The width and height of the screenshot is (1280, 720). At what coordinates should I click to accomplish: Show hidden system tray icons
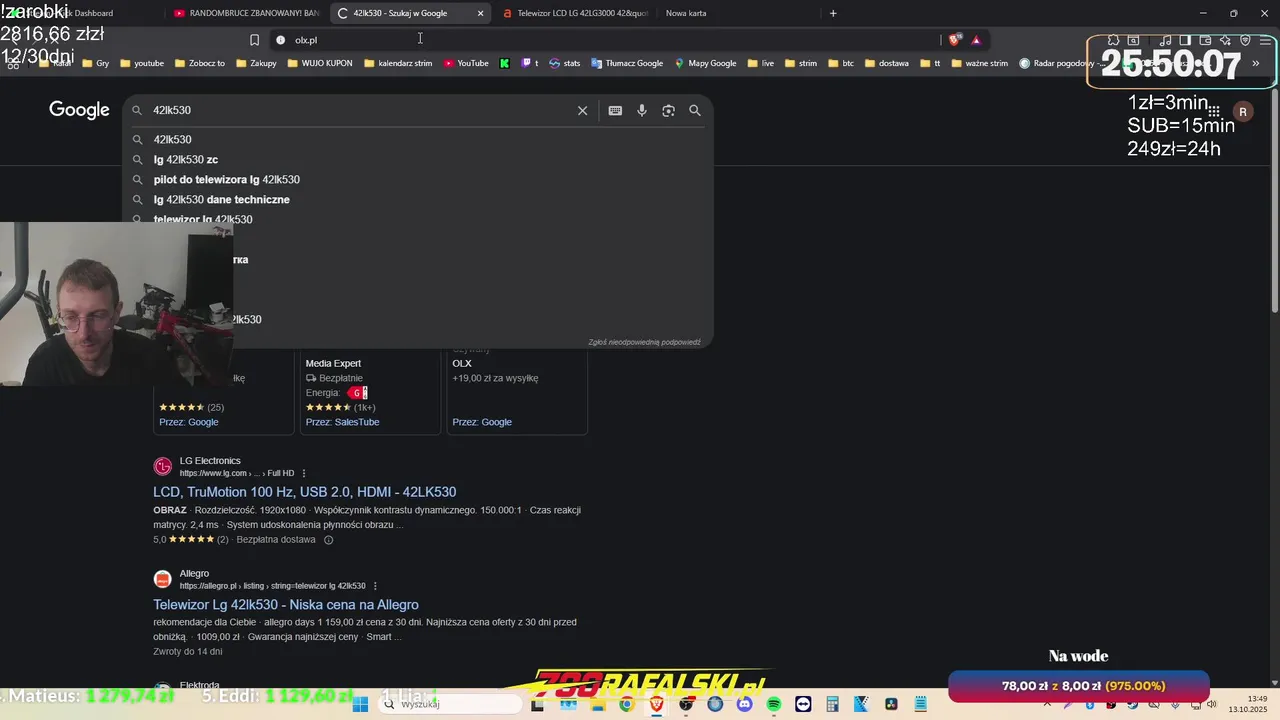(x=1047, y=704)
